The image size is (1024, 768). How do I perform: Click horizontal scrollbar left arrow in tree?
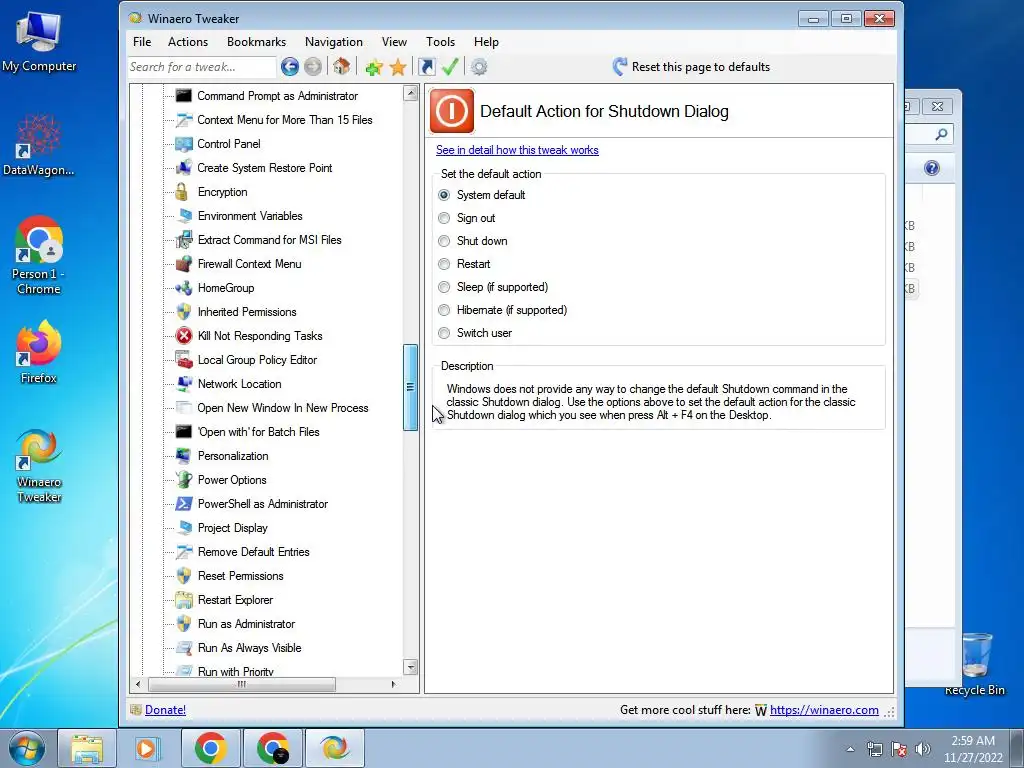137,684
